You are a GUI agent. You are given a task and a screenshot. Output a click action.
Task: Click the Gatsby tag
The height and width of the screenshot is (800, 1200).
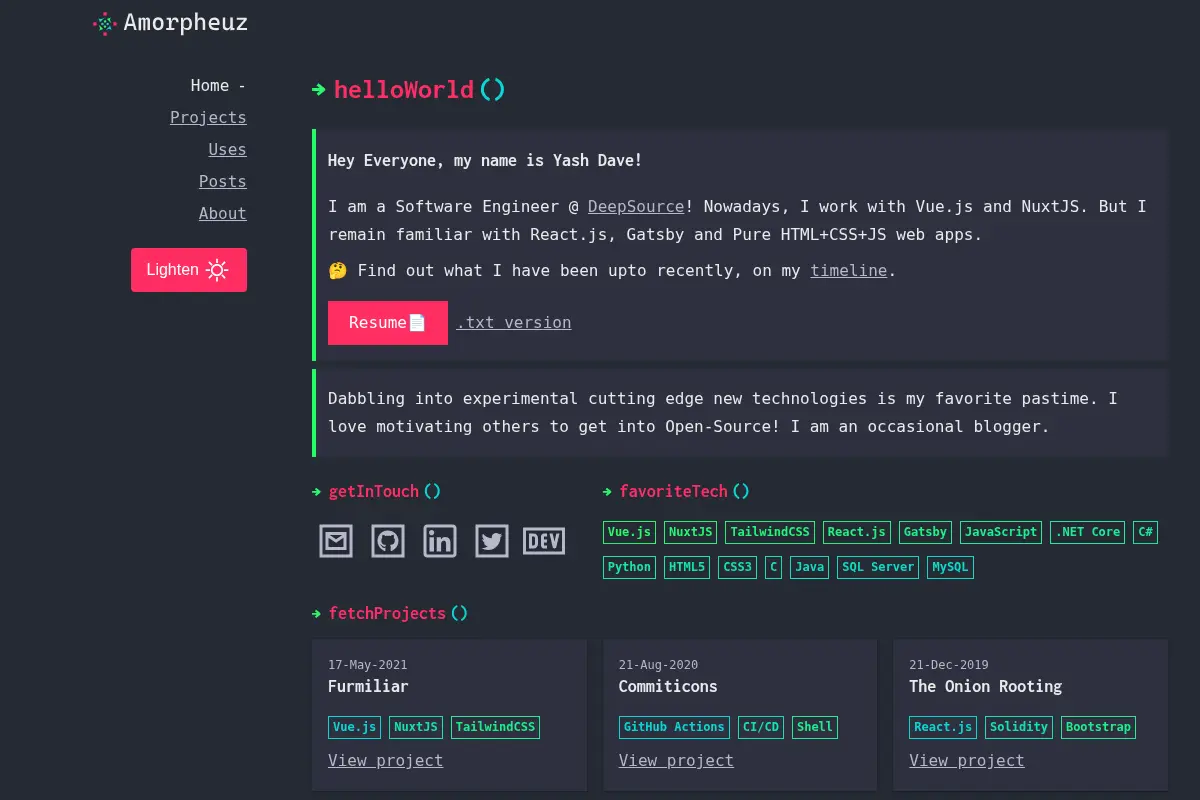[x=925, y=532]
